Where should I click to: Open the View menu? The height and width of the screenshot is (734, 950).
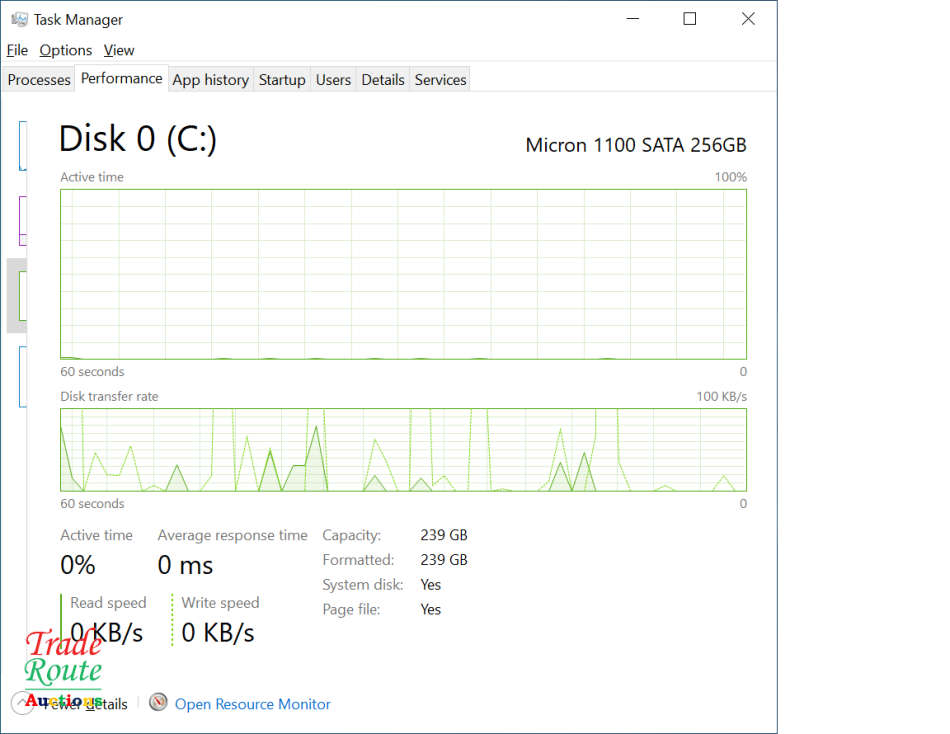[x=119, y=50]
